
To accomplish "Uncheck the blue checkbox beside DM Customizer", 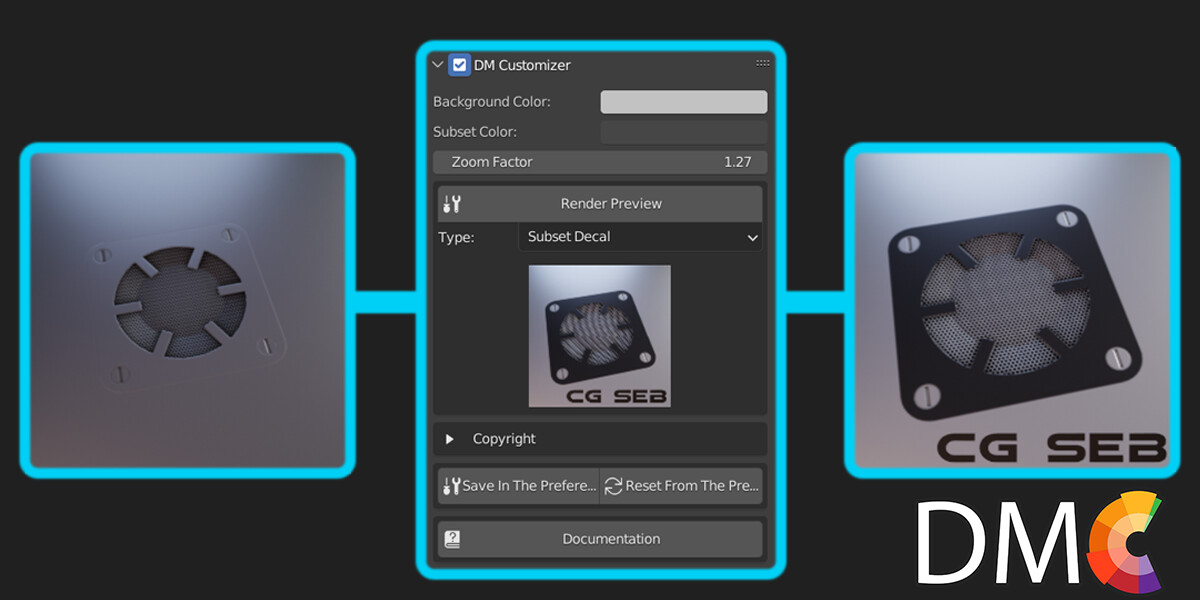I will click(x=459, y=64).
